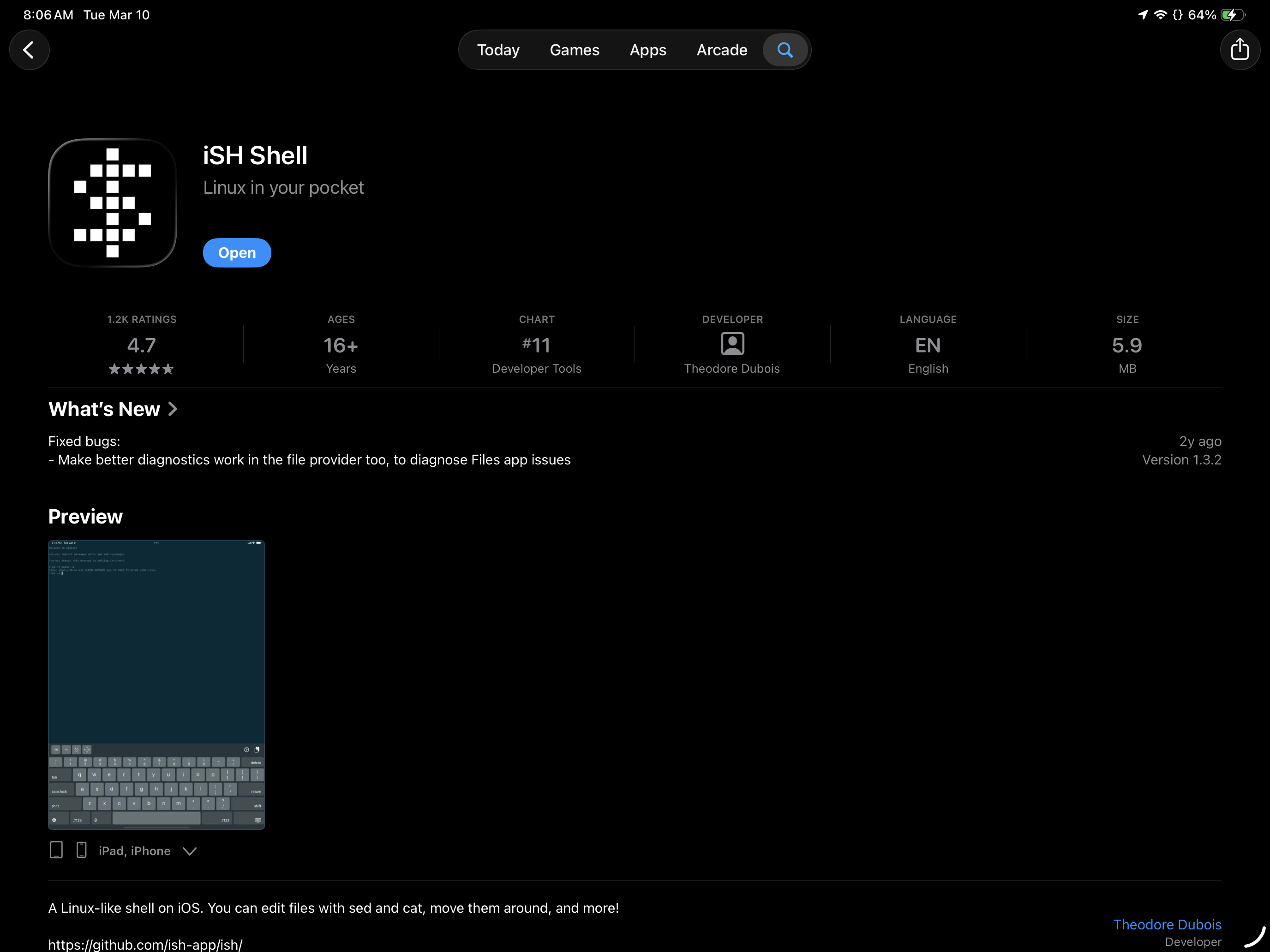The width and height of the screenshot is (1270, 952).
Task: Switch to the Arcade tab
Action: coord(722,50)
